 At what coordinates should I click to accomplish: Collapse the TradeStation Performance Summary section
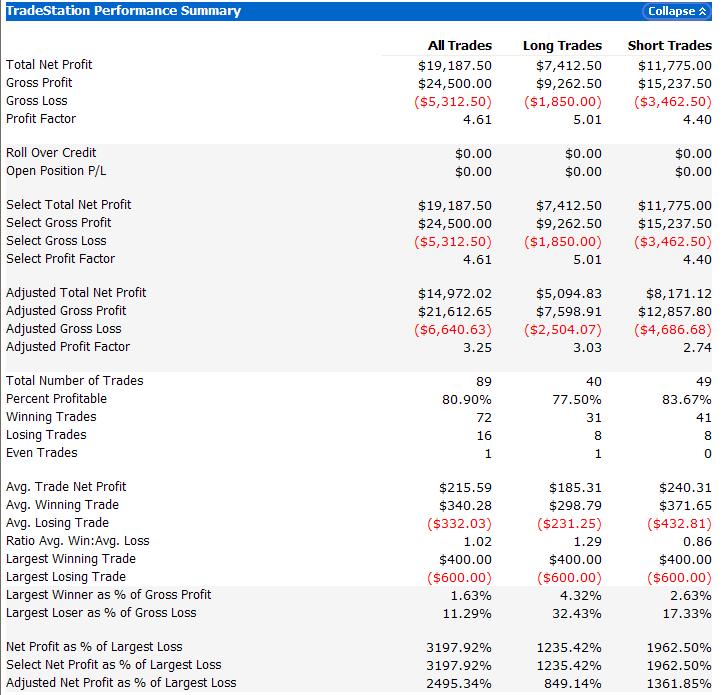click(x=676, y=11)
